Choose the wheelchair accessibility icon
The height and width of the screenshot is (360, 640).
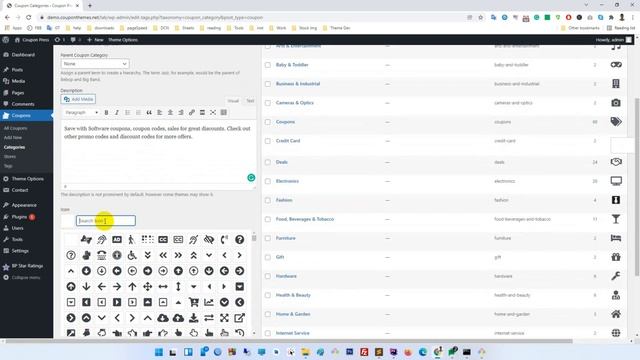pyautogui.click(x=132, y=255)
